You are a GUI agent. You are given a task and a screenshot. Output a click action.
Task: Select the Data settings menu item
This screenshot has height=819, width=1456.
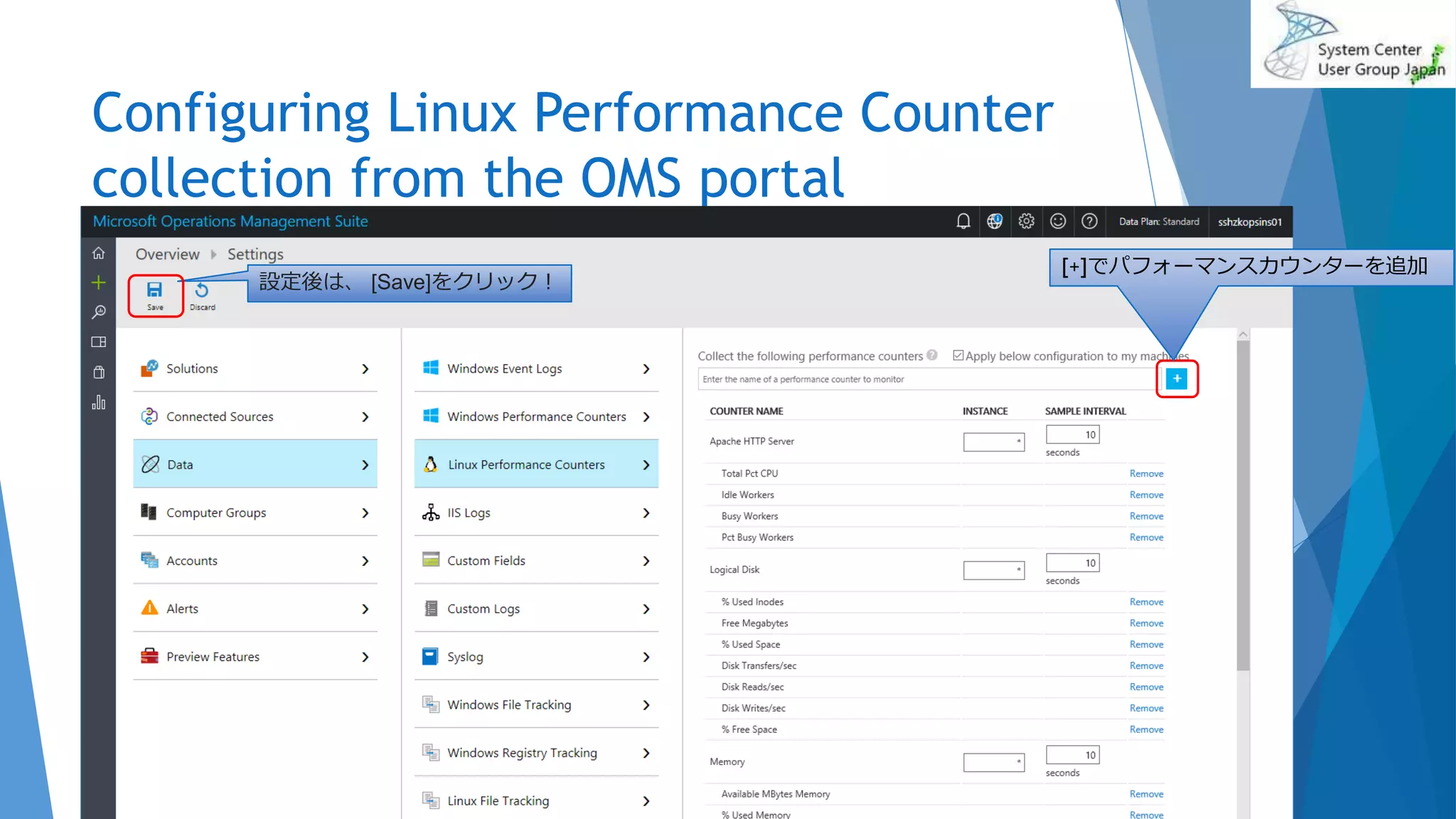(x=255, y=464)
